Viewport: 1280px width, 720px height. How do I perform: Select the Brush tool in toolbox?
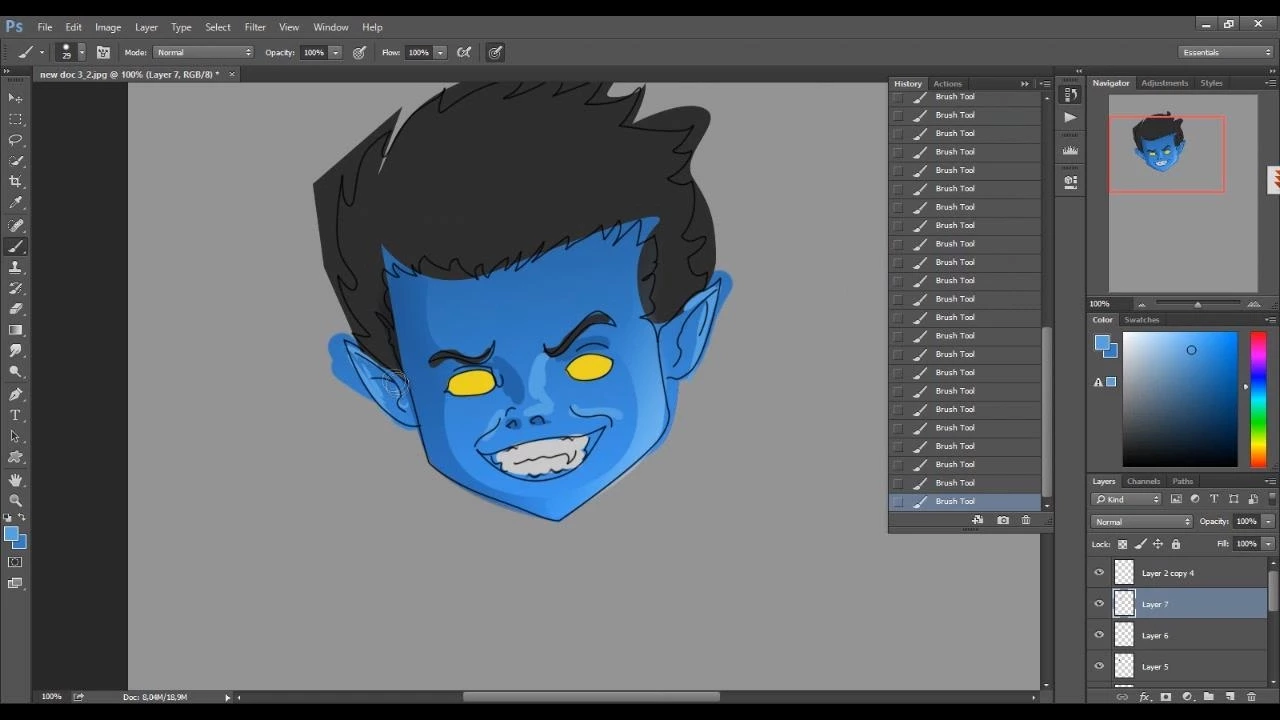(15, 247)
